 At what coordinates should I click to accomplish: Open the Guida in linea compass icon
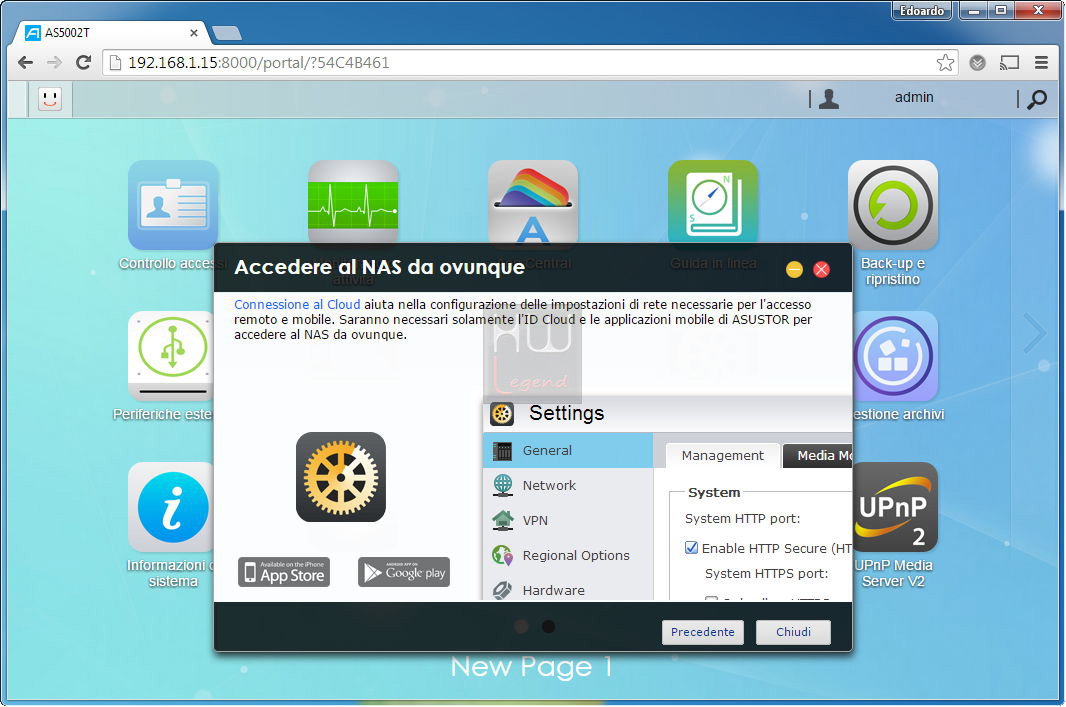(x=712, y=202)
